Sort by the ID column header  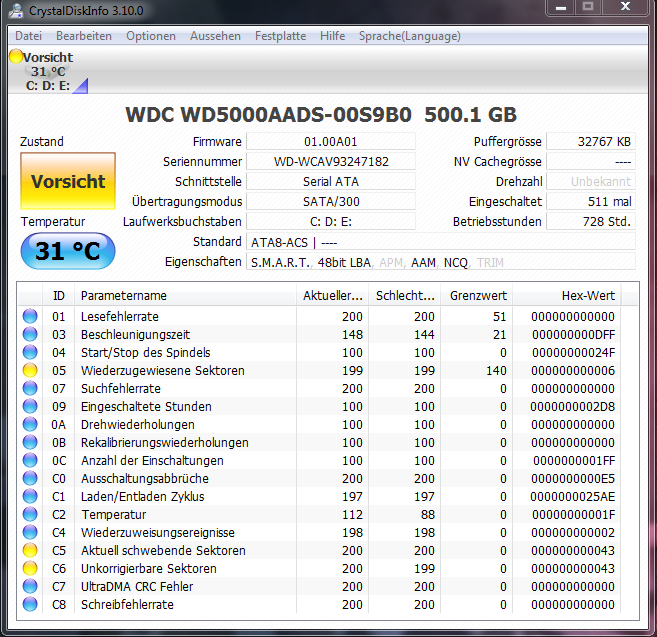pyautogui.click(x=59, y=295)
